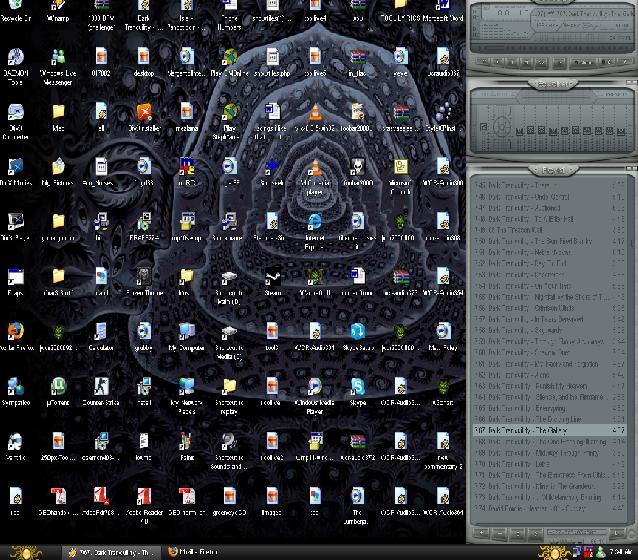This screenshot has width=638, height=560.
Task: Click Winamp pause button
Action: pos(512,62)
